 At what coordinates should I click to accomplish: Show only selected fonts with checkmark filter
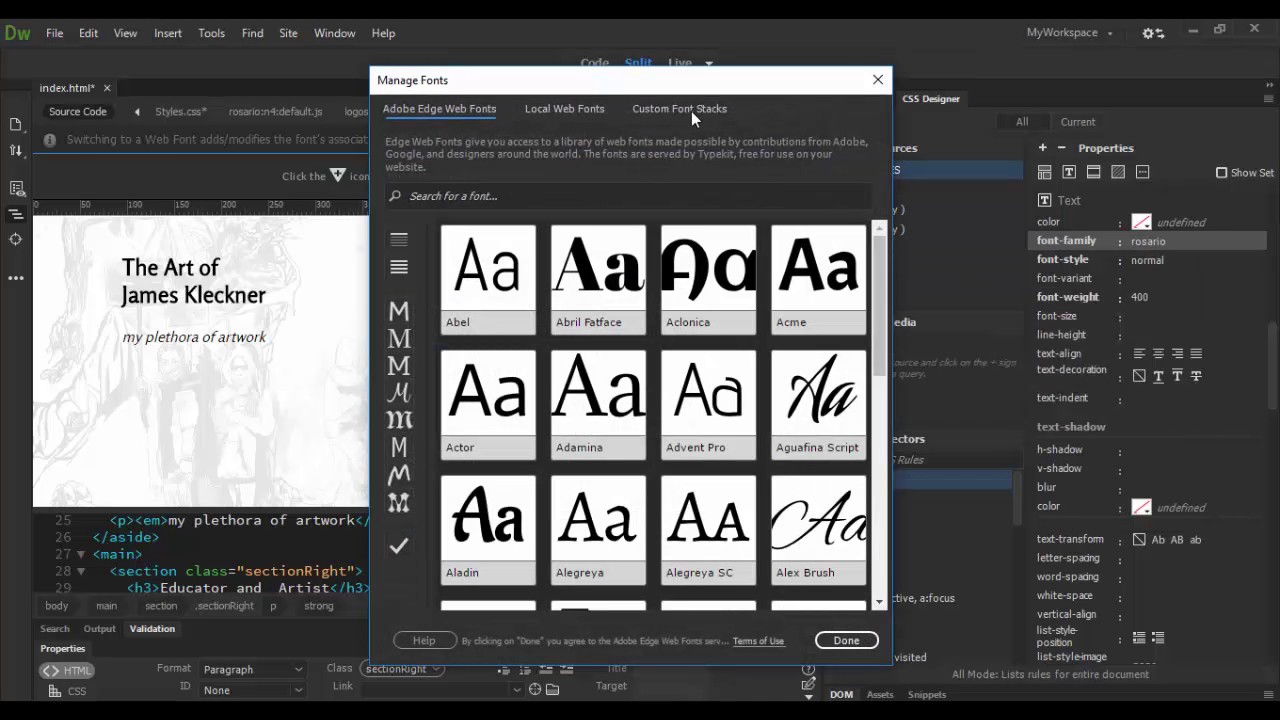(399, 545)
